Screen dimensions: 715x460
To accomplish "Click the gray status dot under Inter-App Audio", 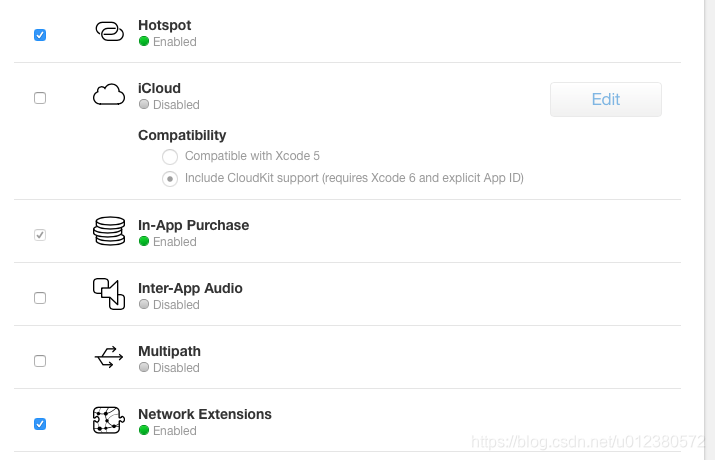I will pyautogui.click(x=144, y=304).
